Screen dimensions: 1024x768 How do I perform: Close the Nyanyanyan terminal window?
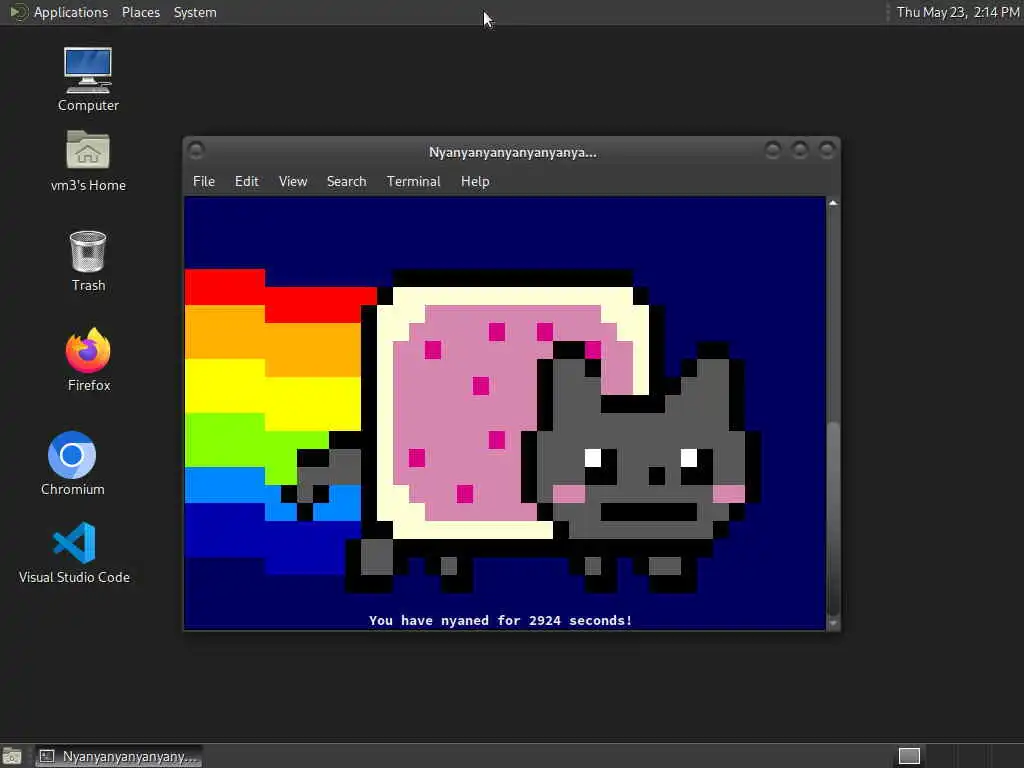point(827,151)
